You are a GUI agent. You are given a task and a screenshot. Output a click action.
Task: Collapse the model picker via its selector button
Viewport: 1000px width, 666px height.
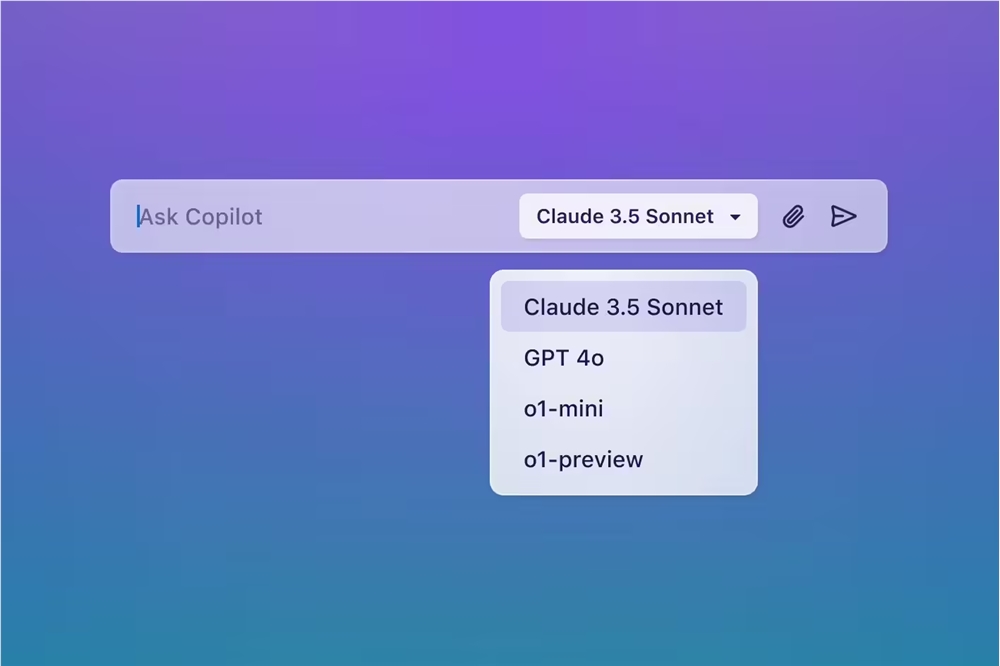pos(638,216)
